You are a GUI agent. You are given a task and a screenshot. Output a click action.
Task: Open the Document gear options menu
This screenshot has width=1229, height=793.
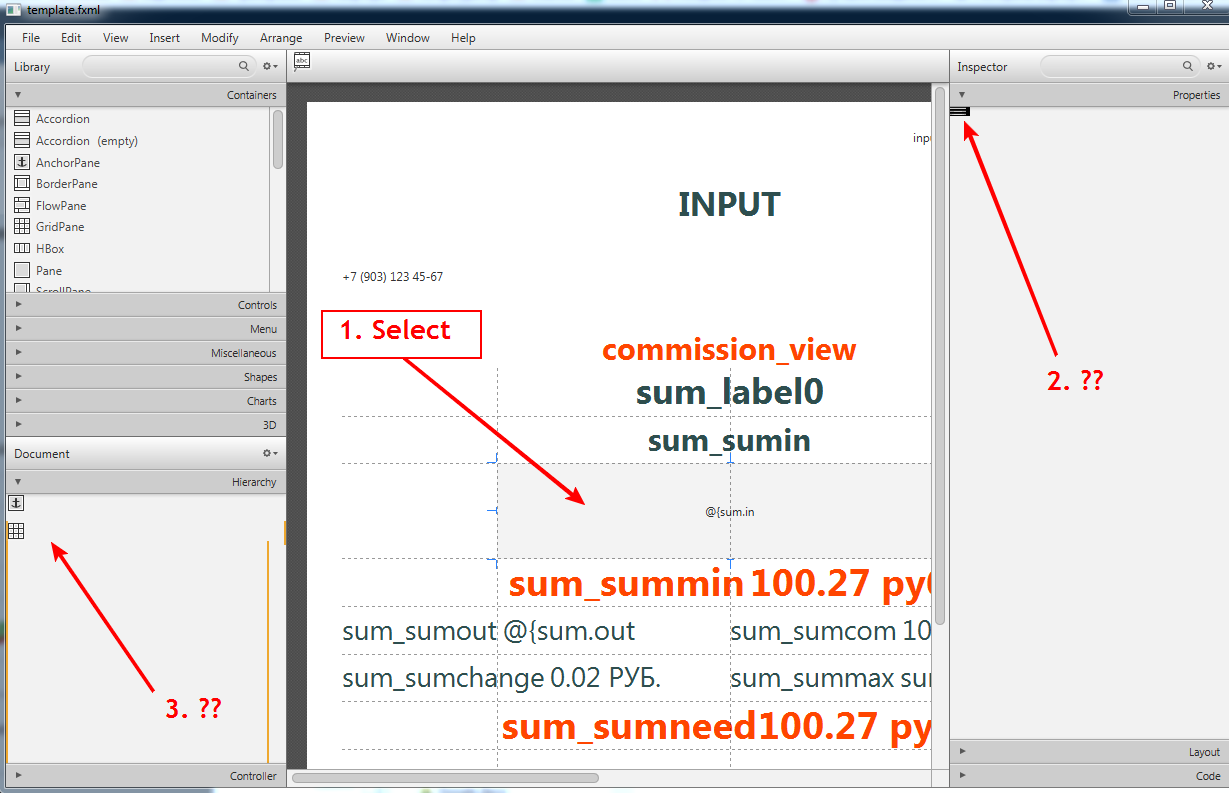point(270,454)
